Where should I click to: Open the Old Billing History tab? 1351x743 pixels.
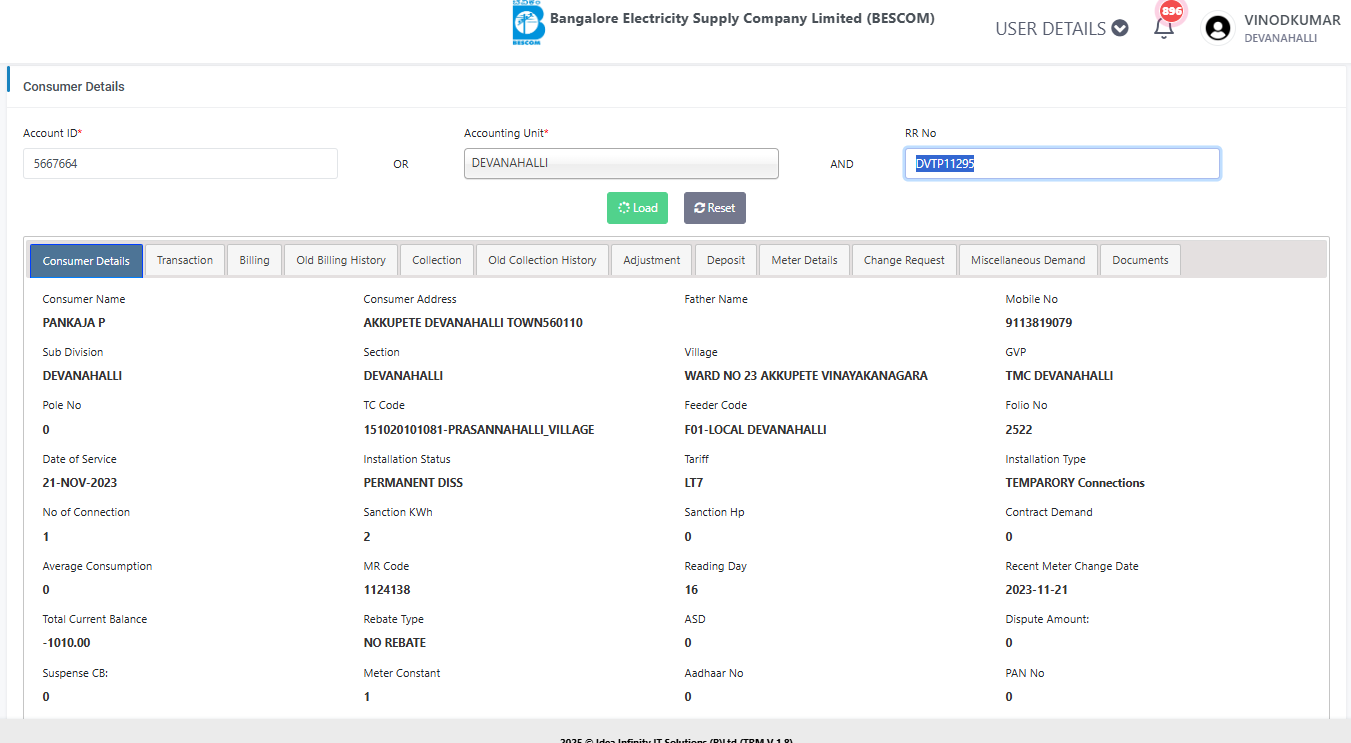pyautogui.click(x=341, y=260)
